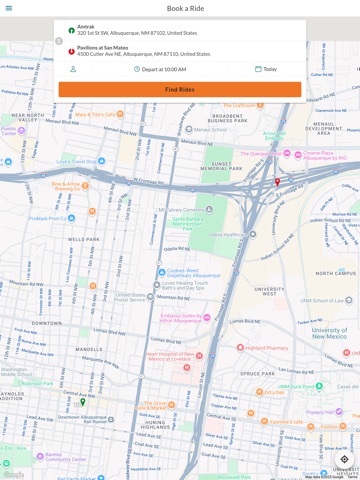Click the clock icon next to Depart time
This screenshot has width=360, height=480.
click(137, 69)
